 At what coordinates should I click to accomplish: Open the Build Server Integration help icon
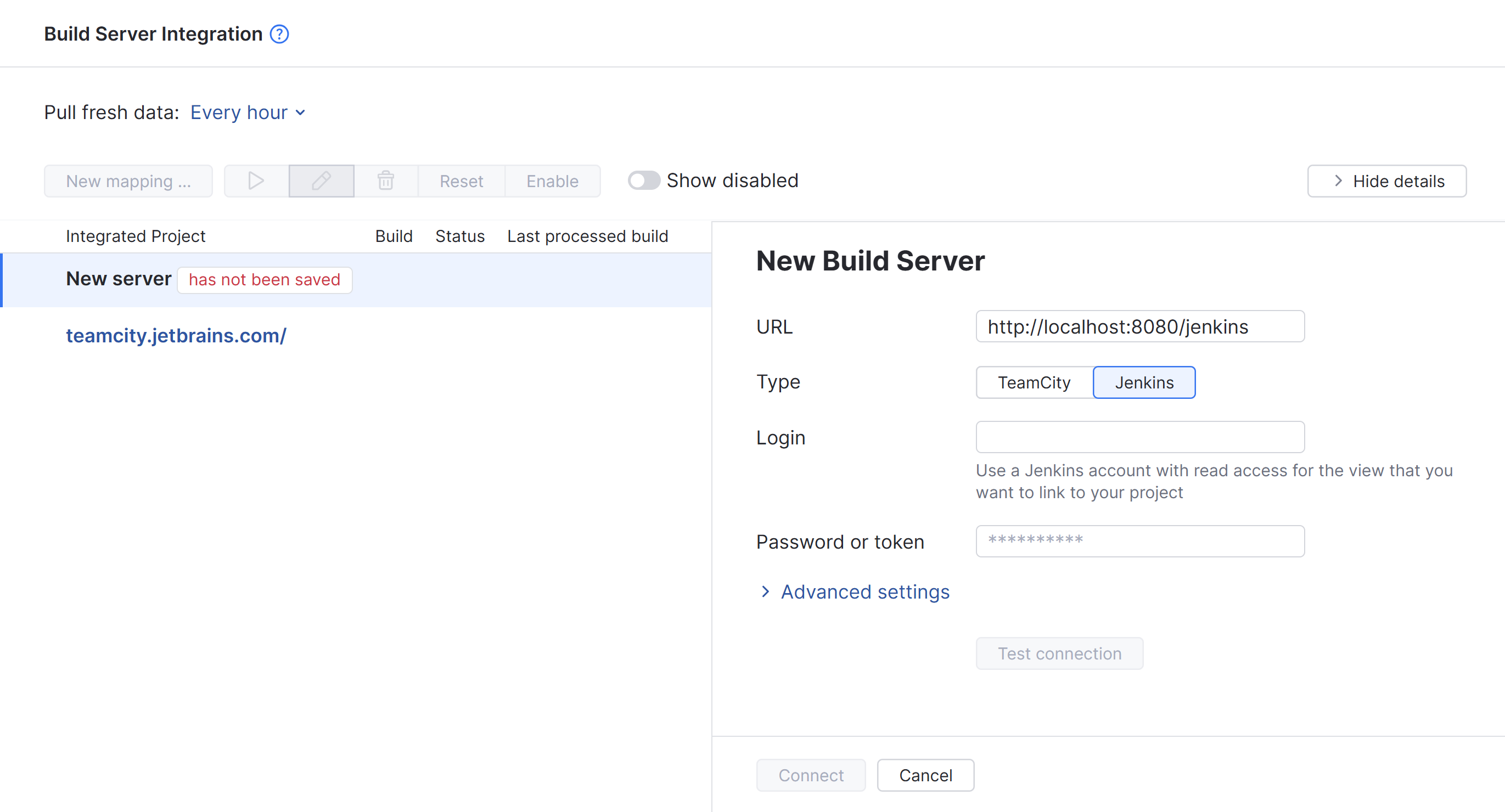279,34
